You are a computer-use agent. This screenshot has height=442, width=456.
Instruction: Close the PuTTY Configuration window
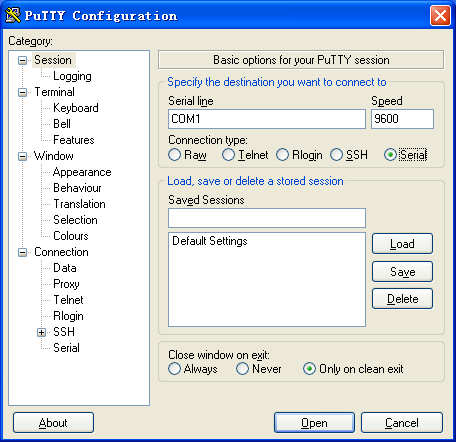click(440, 15)
